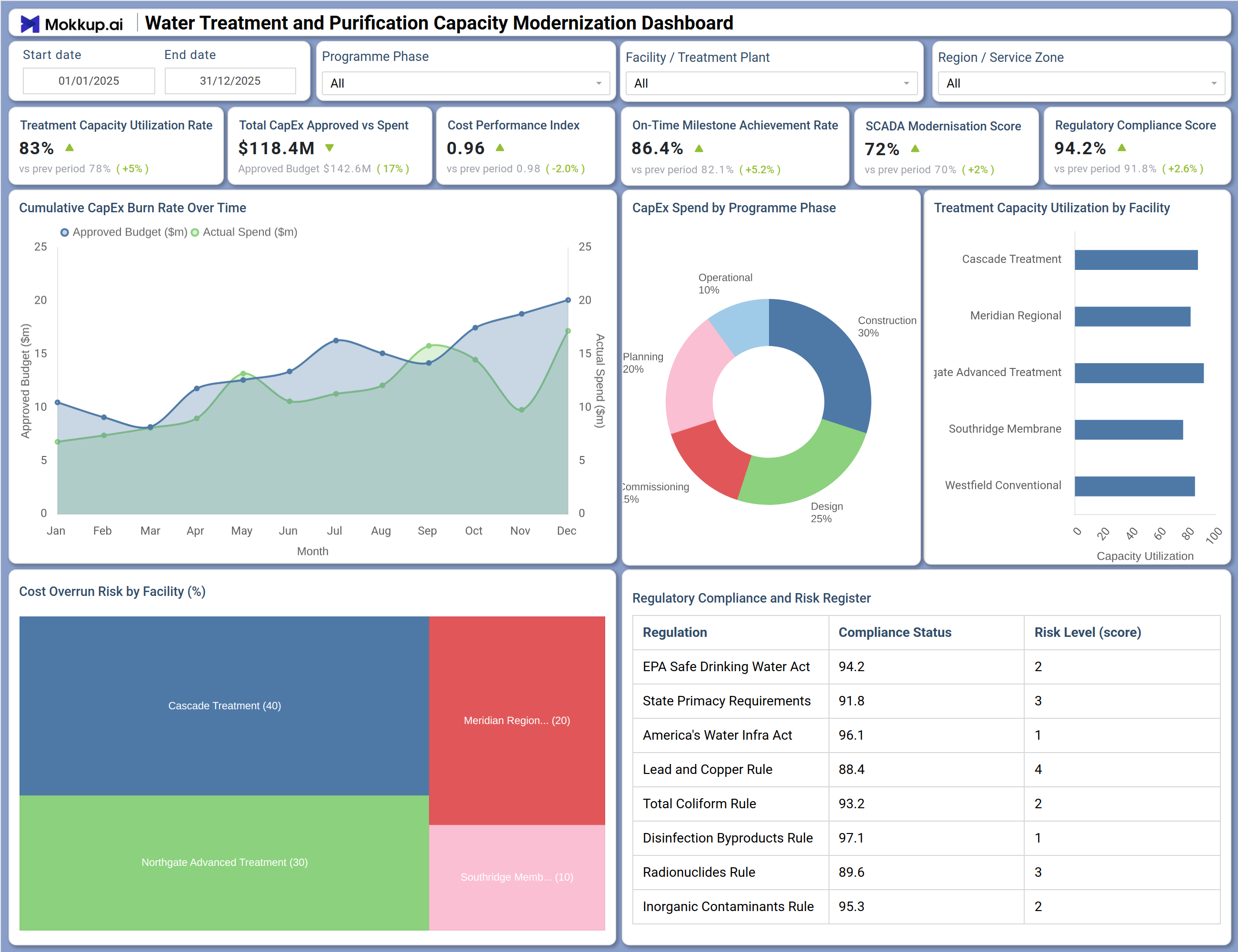Screen dimensions: 1238x952
Task: Select Southridge Memb... (10) treemap tile
Action: pos(517,877)
